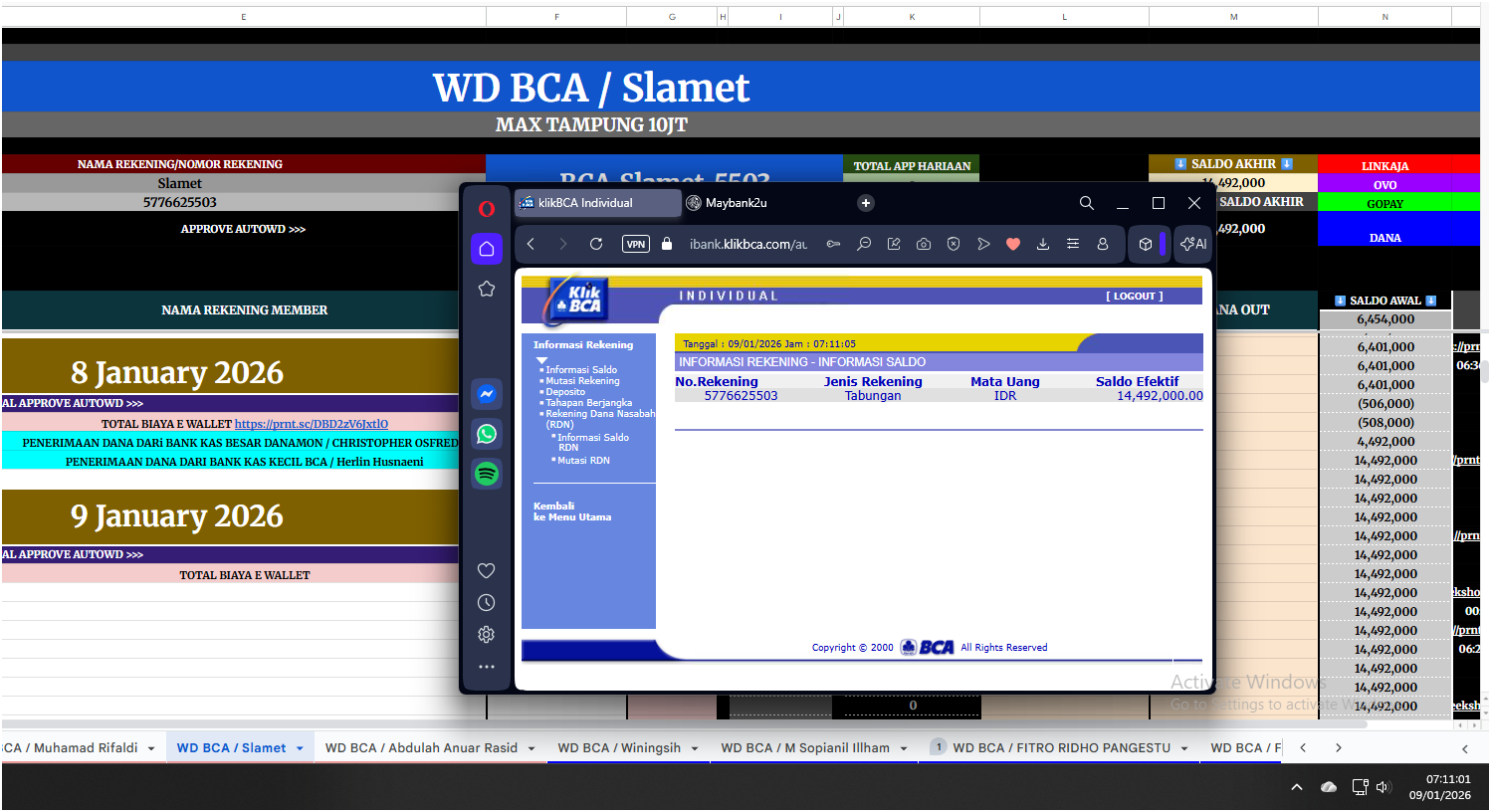
Task: Open History clock icon in Opera sidebar
Action: tap(487, 602)
